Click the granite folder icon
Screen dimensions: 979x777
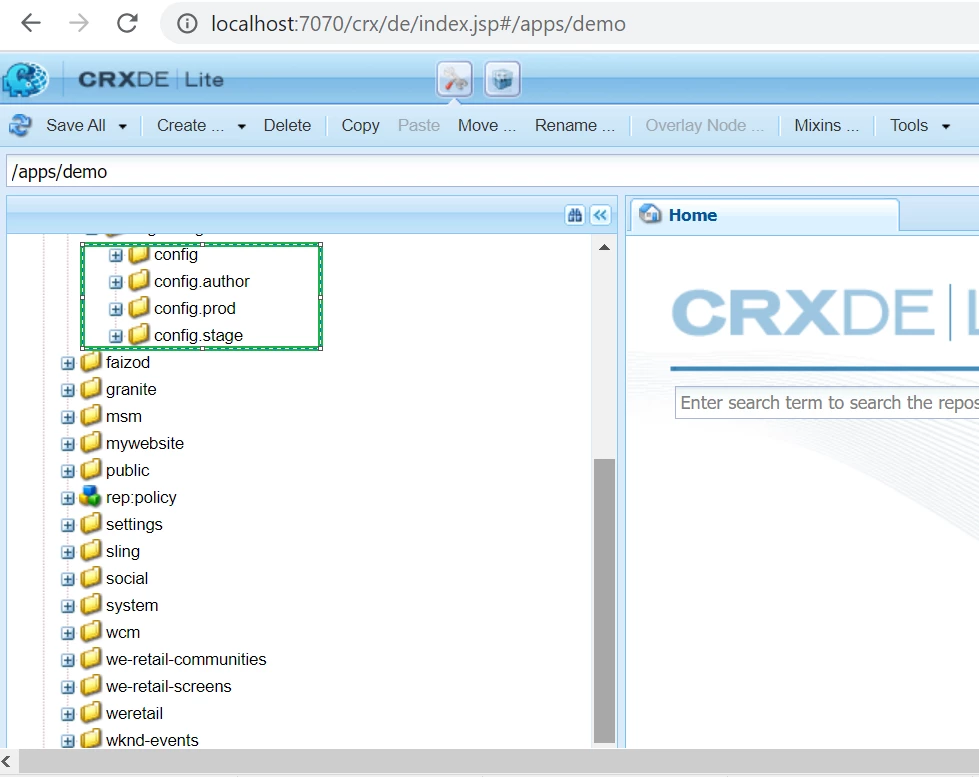tap(91, 388)
